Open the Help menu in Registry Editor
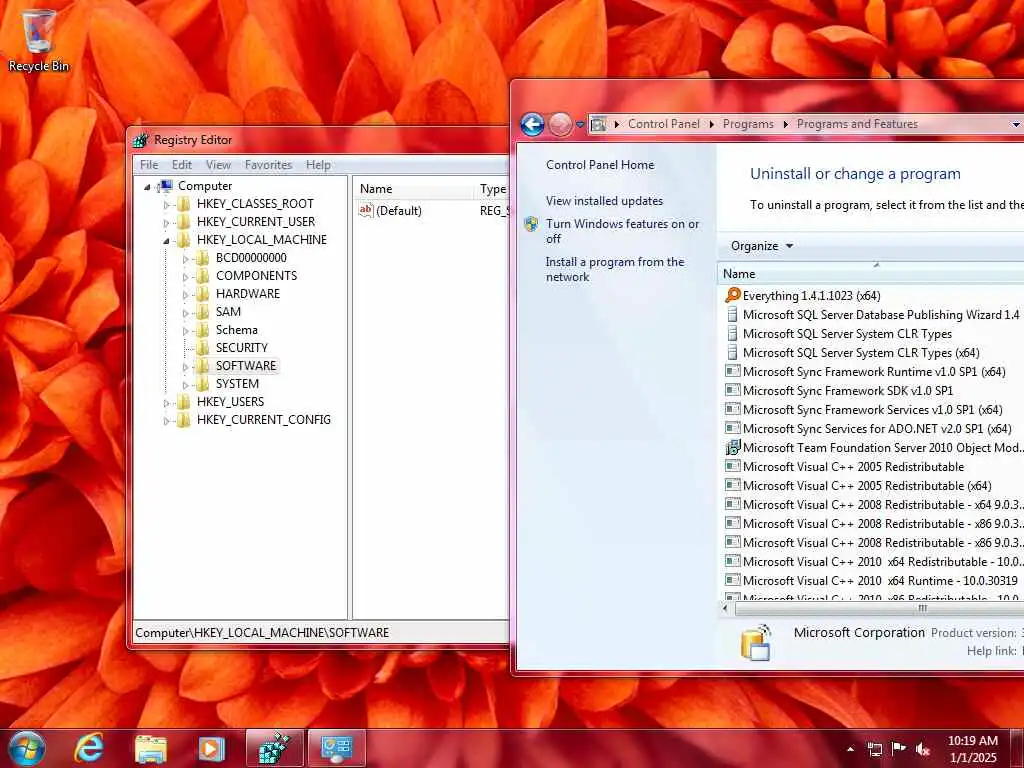The image size is (1024, 768). (318, 165)
